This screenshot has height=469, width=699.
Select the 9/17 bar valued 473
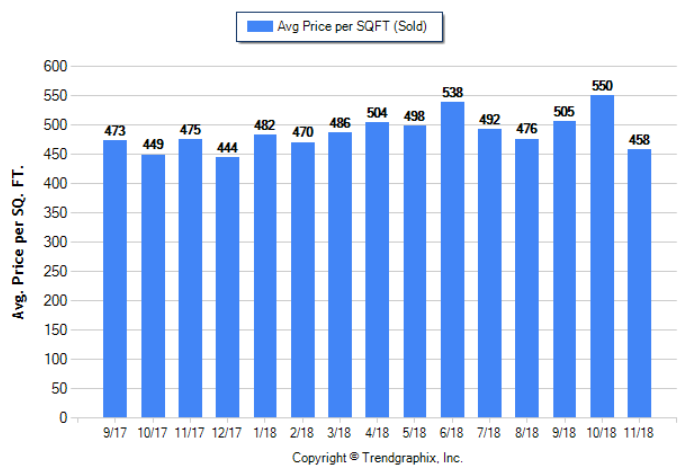115,278
